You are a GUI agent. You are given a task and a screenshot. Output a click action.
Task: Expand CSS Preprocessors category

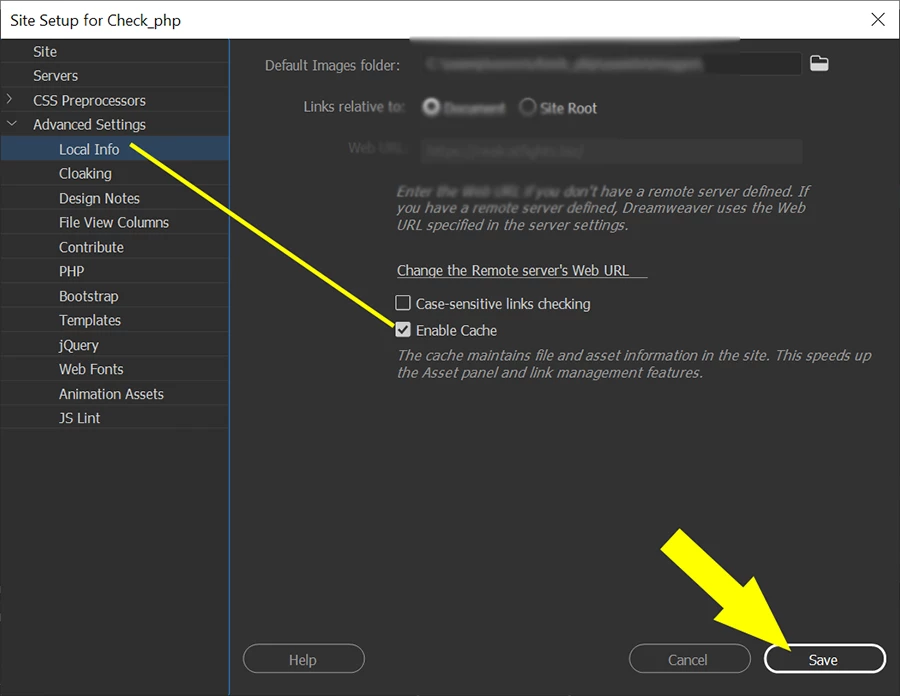click(x=9, y=99)
